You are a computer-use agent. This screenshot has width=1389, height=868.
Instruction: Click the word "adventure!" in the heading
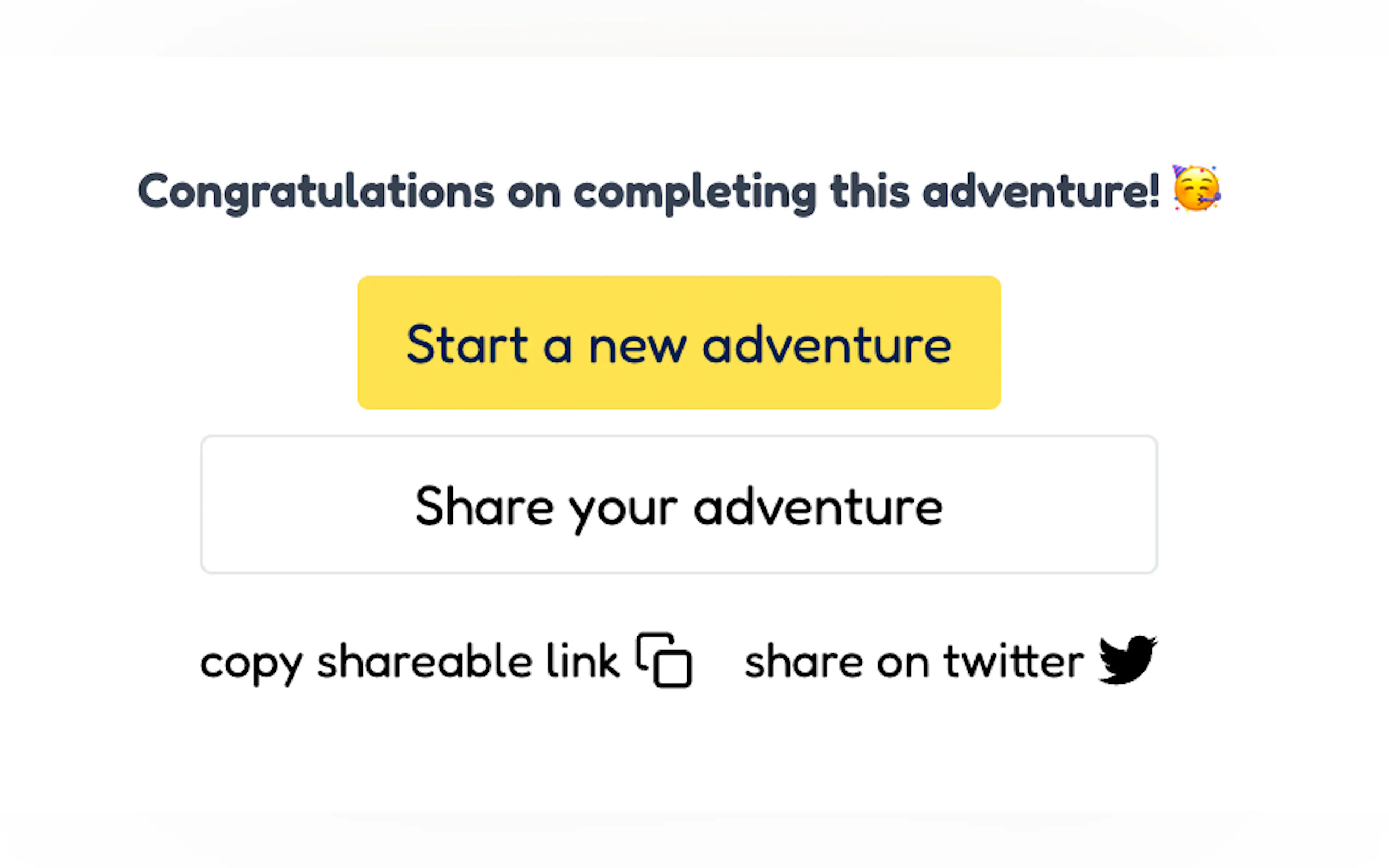pos(1041,191)
